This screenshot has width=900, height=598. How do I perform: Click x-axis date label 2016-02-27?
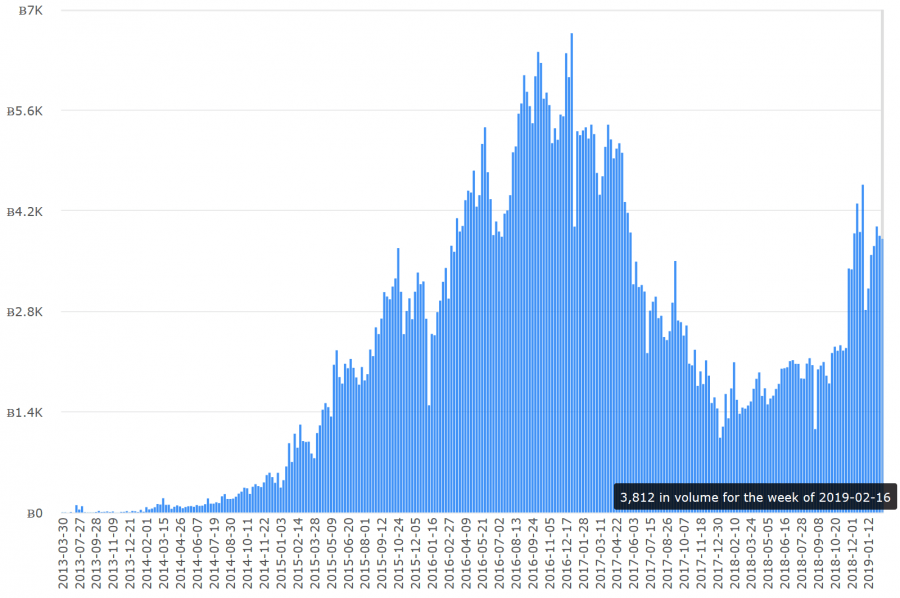(449, 553)
